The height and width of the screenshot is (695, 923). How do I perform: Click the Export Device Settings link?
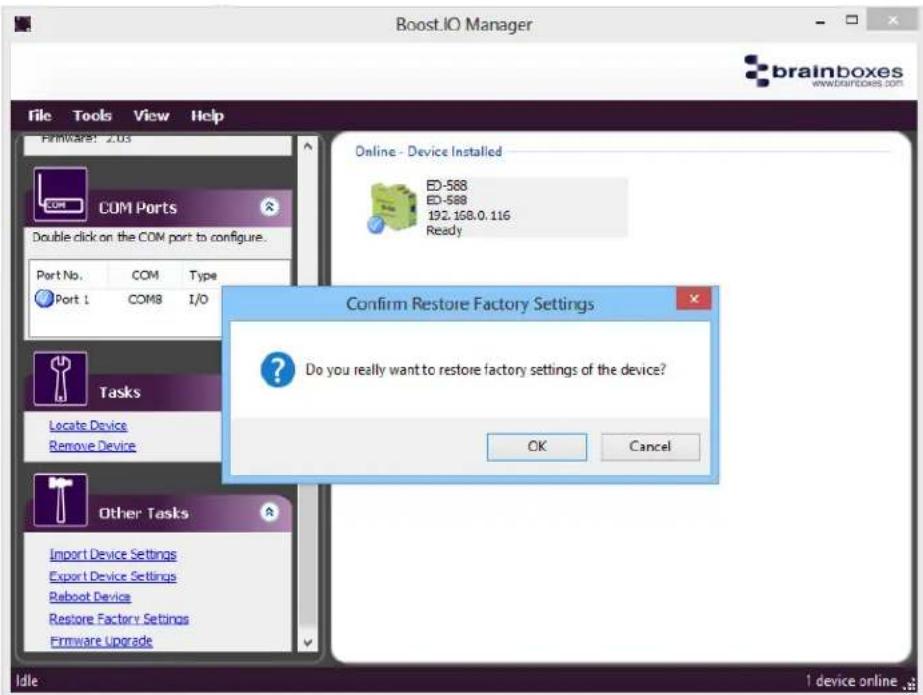(x=113, y=576)
